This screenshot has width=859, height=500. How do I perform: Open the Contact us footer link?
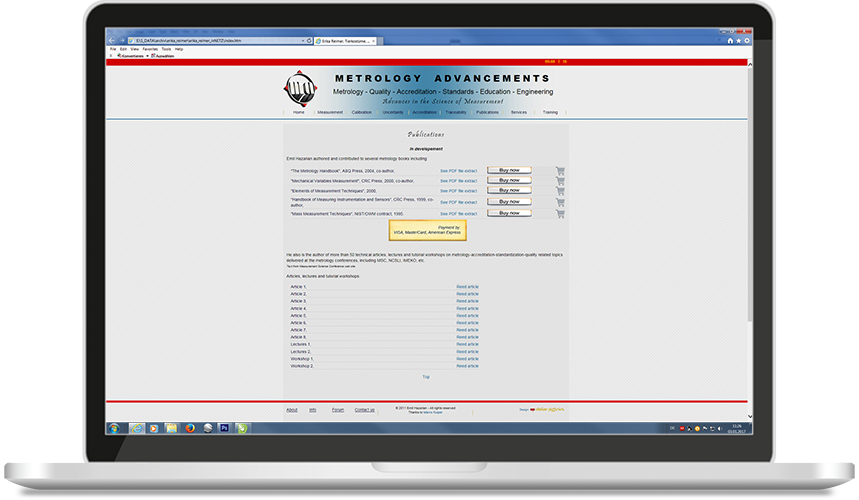(364, 410)
